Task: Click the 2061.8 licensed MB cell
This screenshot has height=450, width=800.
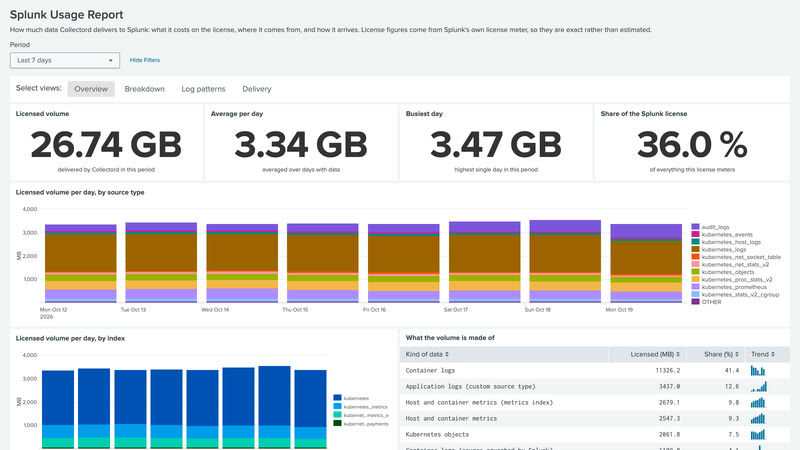Action: (x=669, y=434)
